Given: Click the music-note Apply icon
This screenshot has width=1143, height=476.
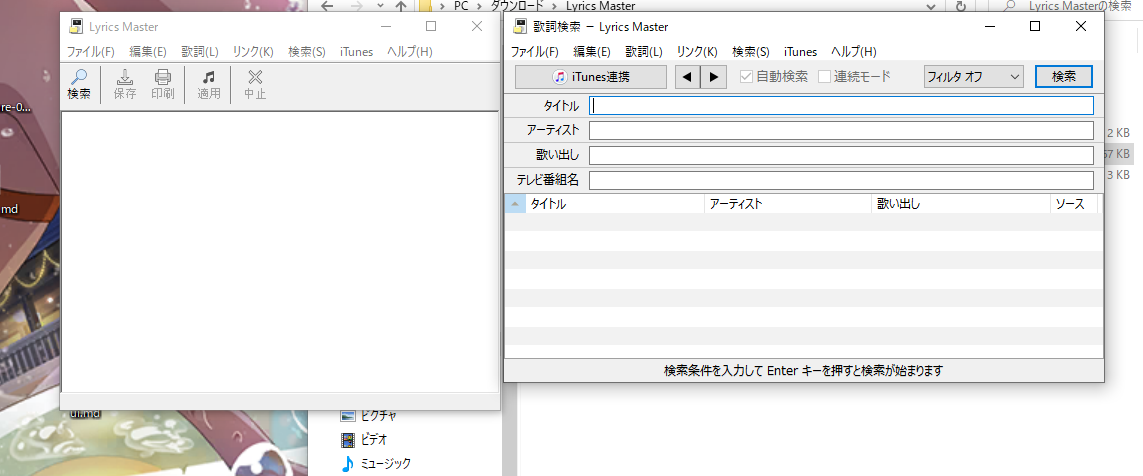Looking at the screenshot, I should coord(209,84).
